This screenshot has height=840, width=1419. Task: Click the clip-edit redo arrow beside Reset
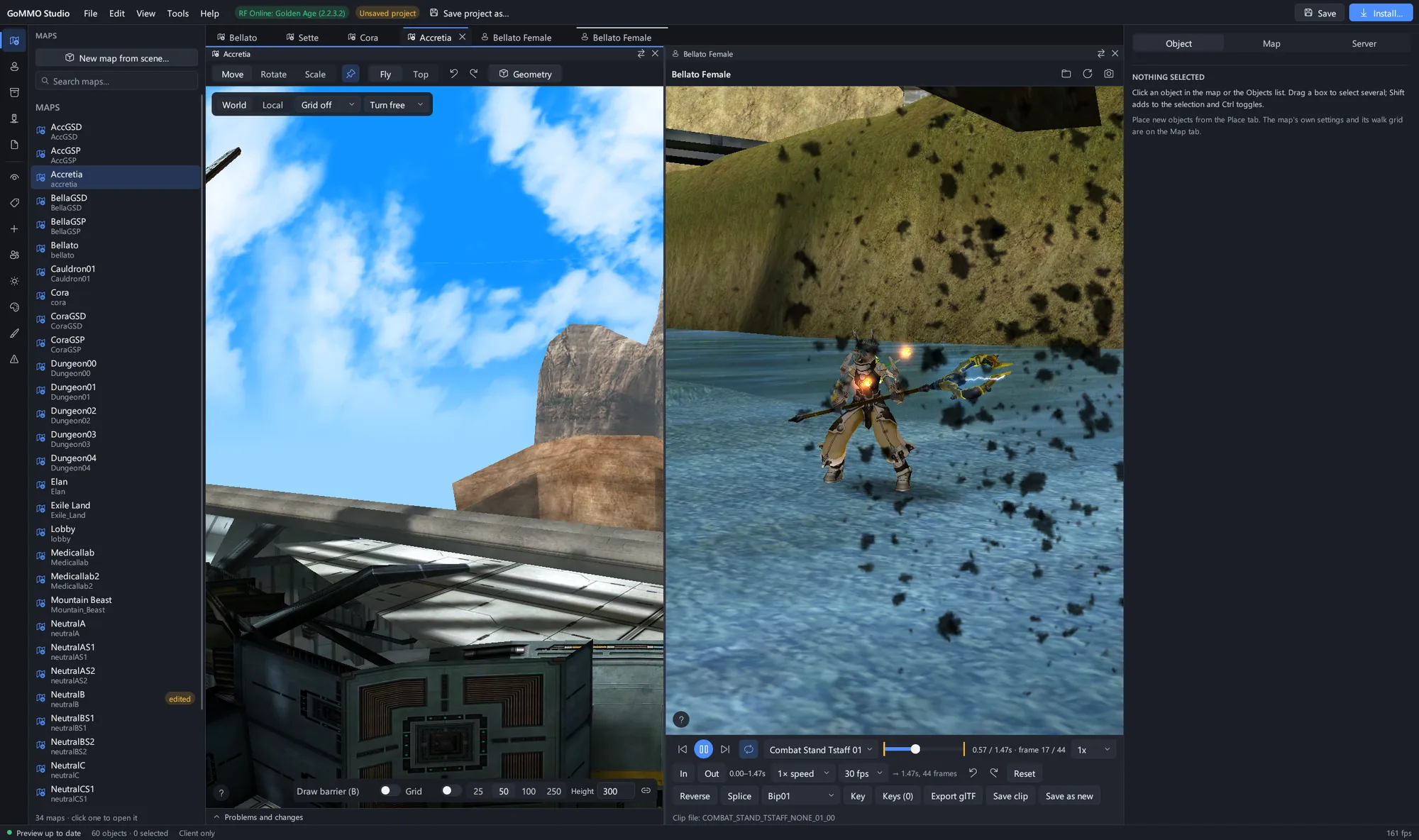(994, 773)
